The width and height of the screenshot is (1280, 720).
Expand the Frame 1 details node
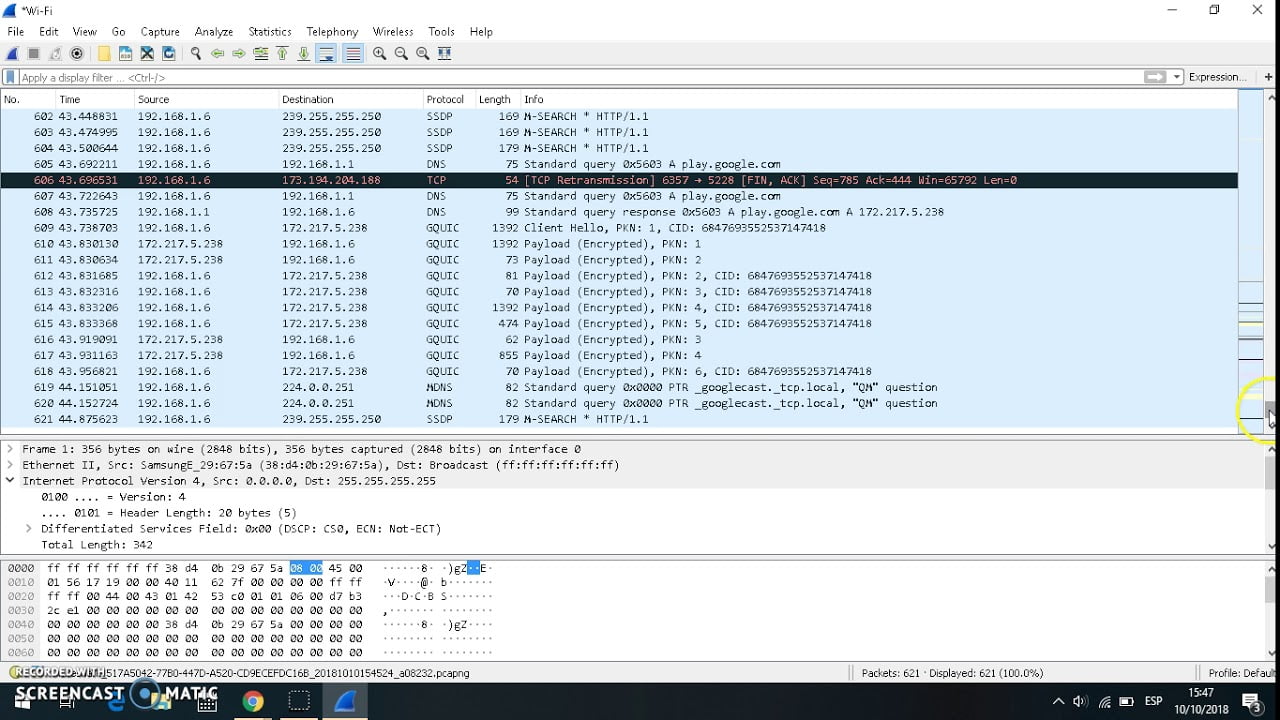(10, 449)
